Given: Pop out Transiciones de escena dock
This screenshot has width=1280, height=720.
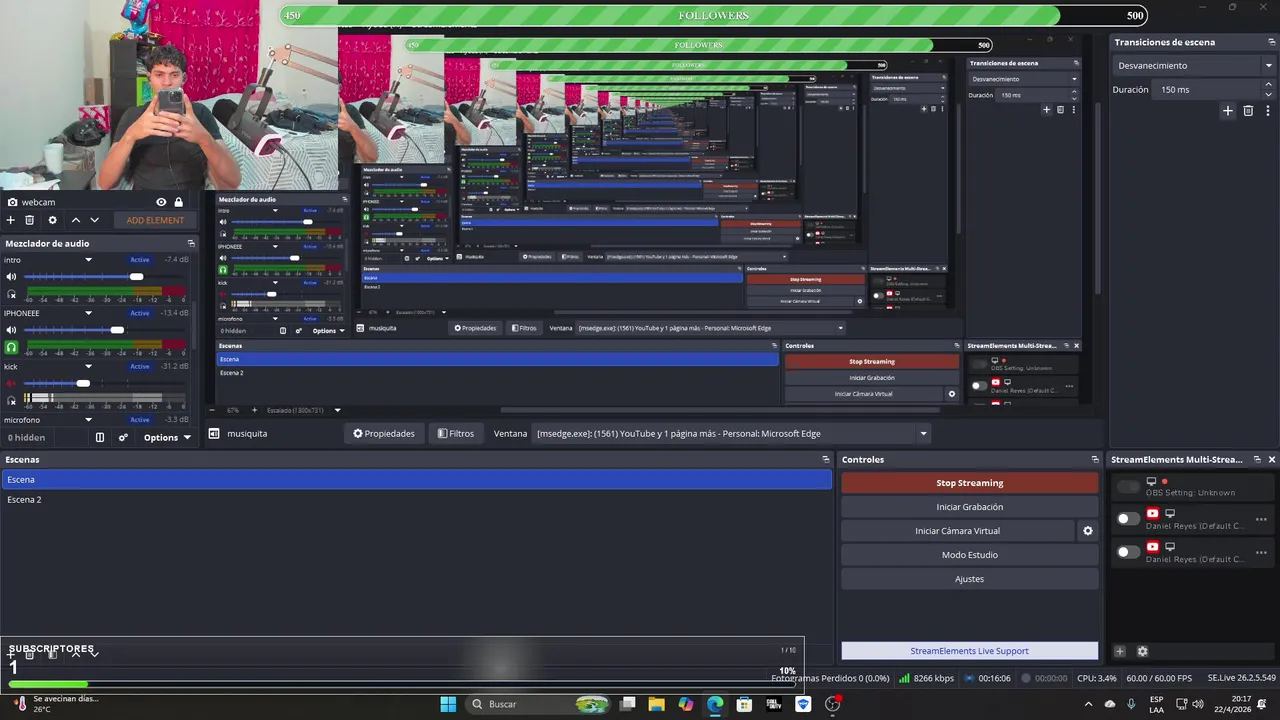Looking at the screenshot, I should click(1272, 42).
